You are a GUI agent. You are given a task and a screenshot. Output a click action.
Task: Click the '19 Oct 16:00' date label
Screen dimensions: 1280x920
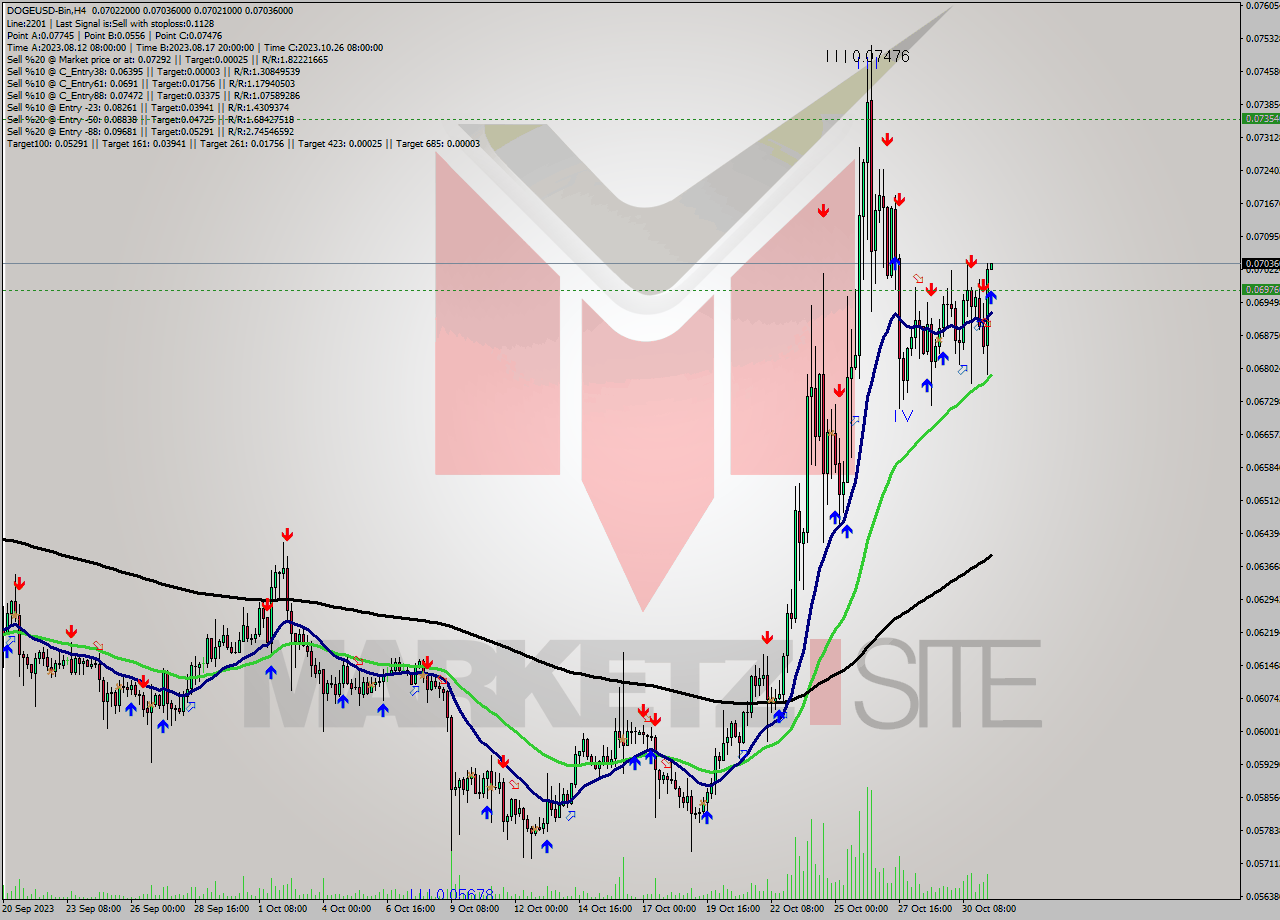point(733,909)
